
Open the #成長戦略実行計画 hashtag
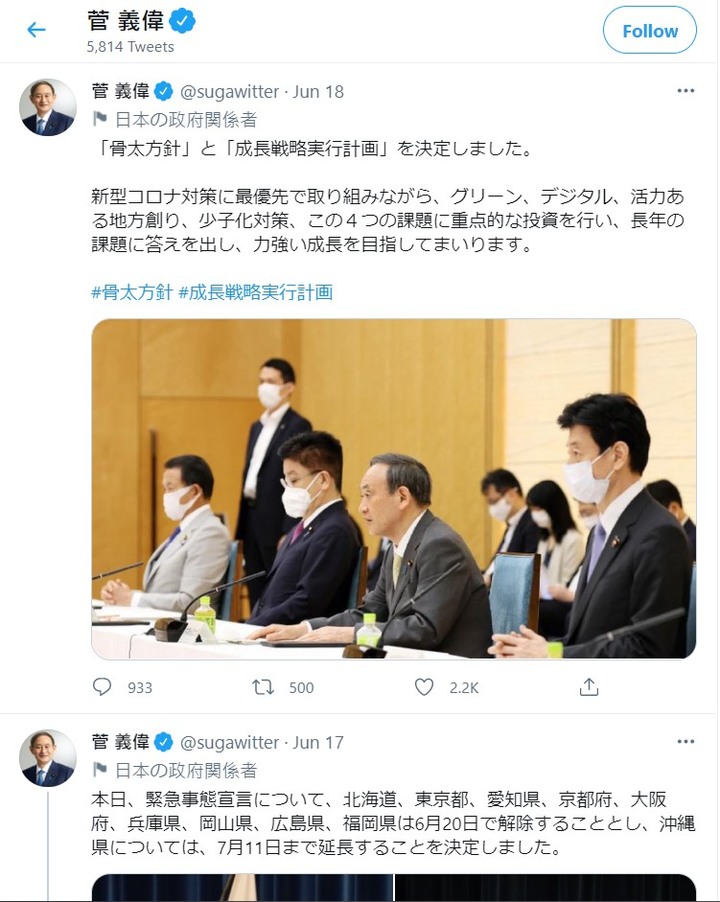255,292
